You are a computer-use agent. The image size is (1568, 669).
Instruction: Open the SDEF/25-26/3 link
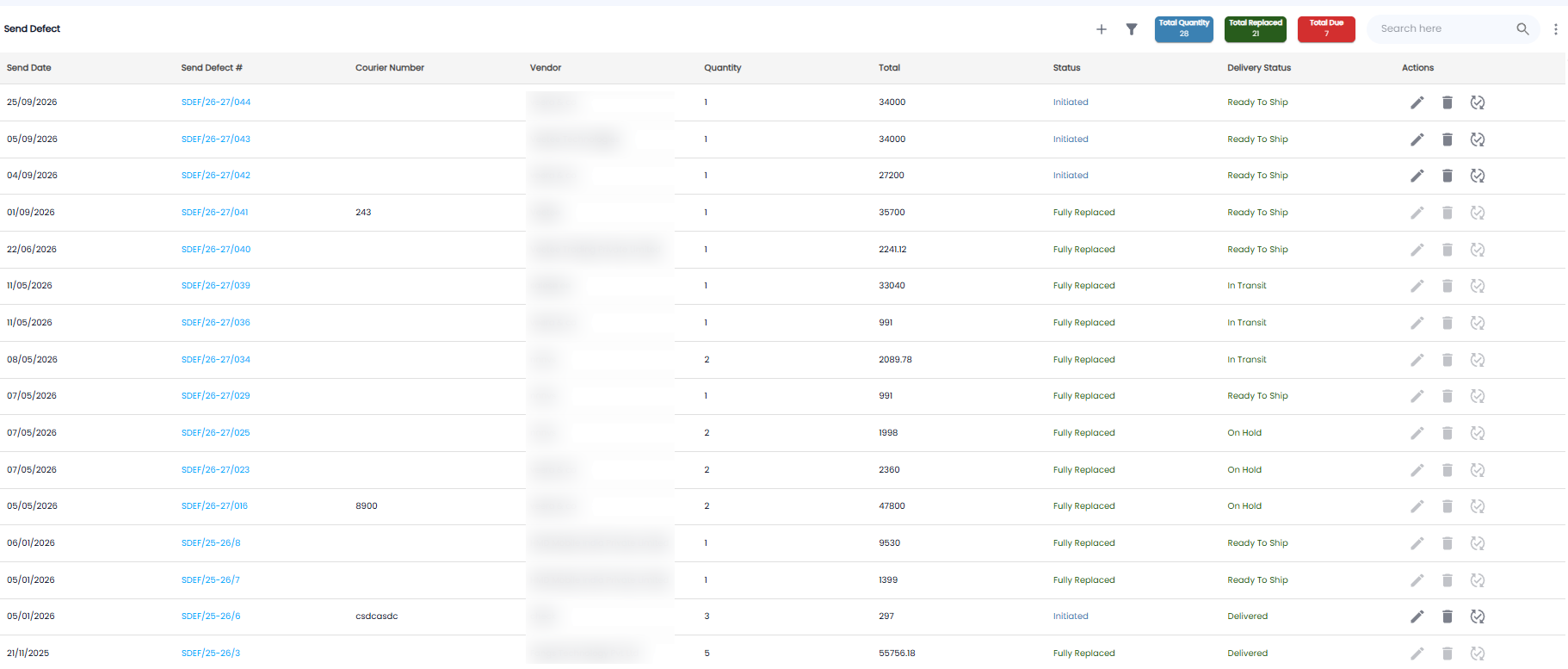click(211, 654)
